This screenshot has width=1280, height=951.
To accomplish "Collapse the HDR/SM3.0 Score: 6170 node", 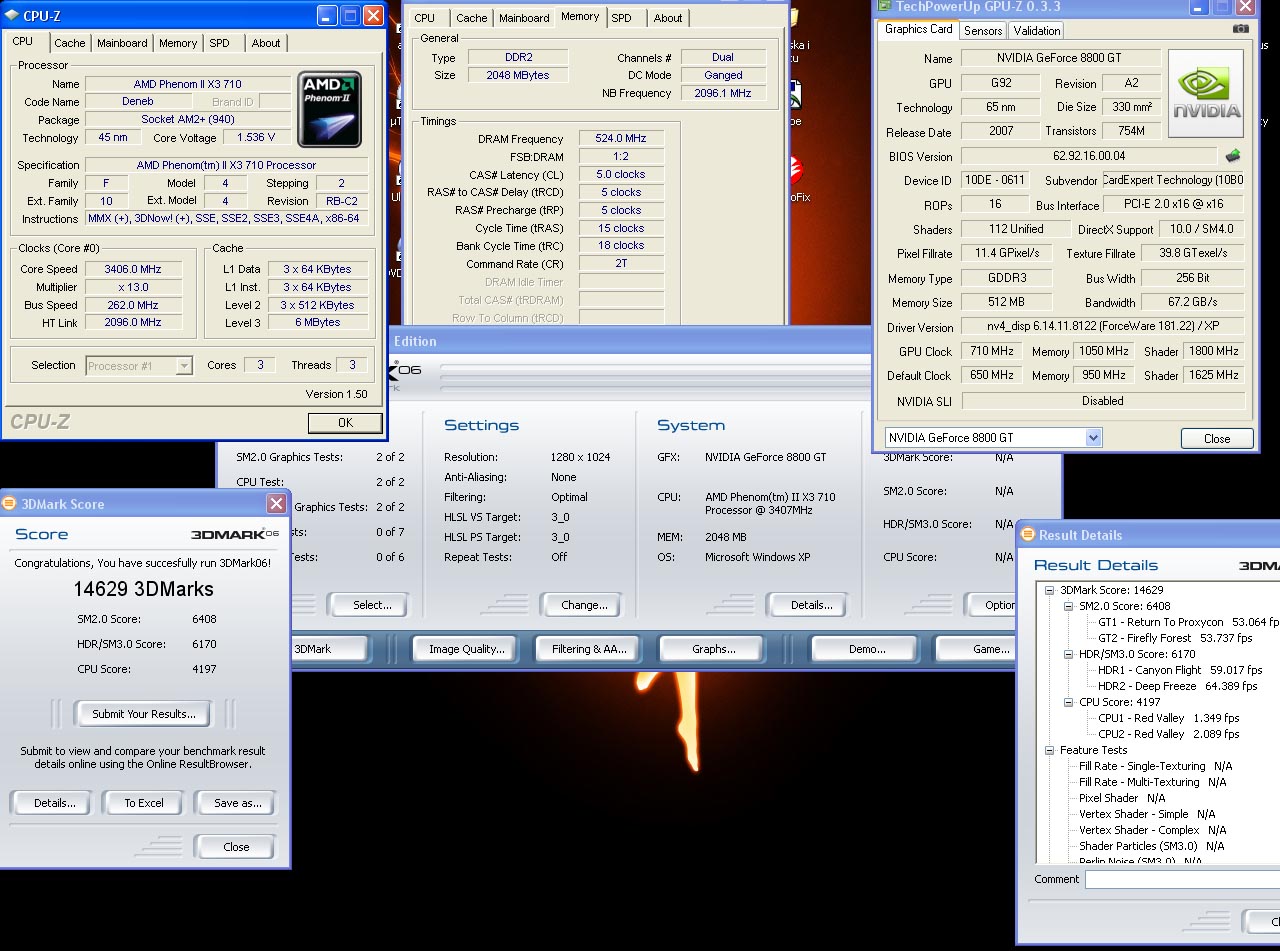I will (x=1068, y=654).
